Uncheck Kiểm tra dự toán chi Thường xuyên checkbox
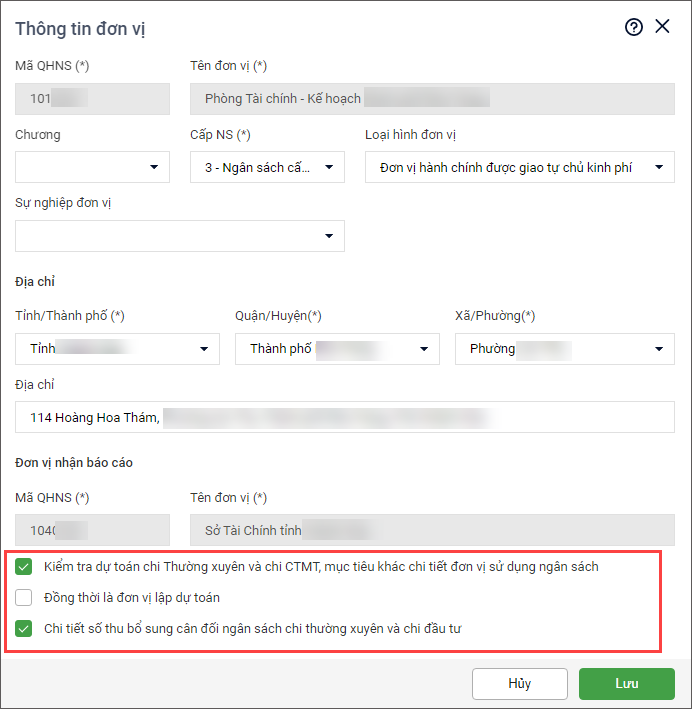 [x=24, y=567]
